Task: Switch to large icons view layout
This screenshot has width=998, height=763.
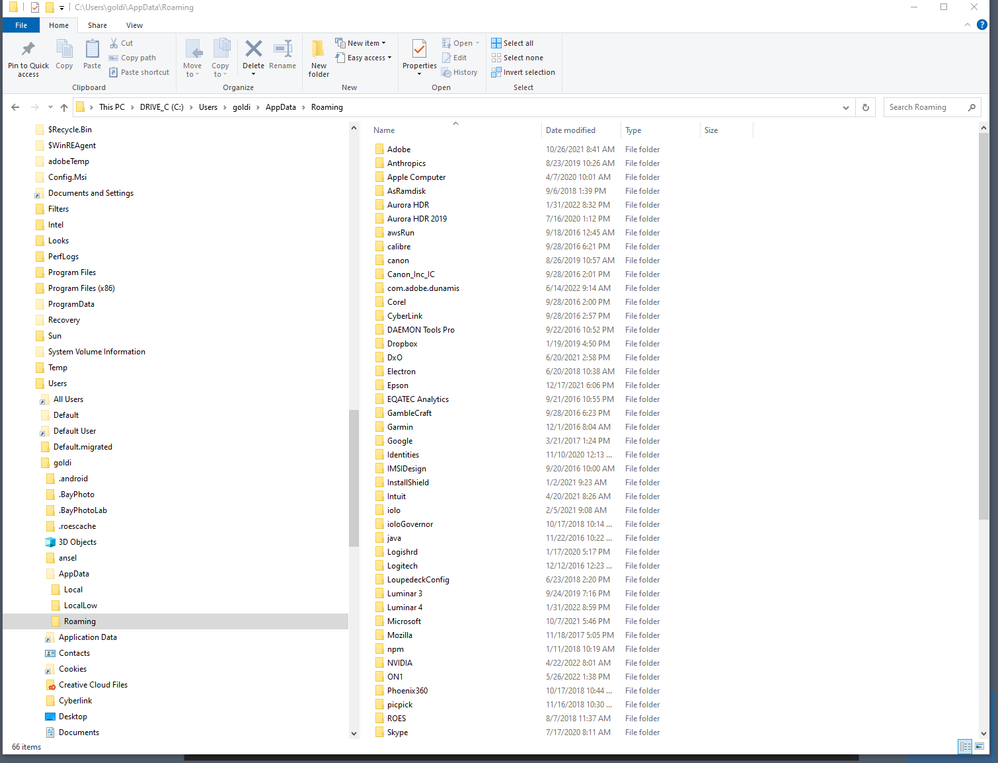Action: pyautogui.click(x=980, y=746)
